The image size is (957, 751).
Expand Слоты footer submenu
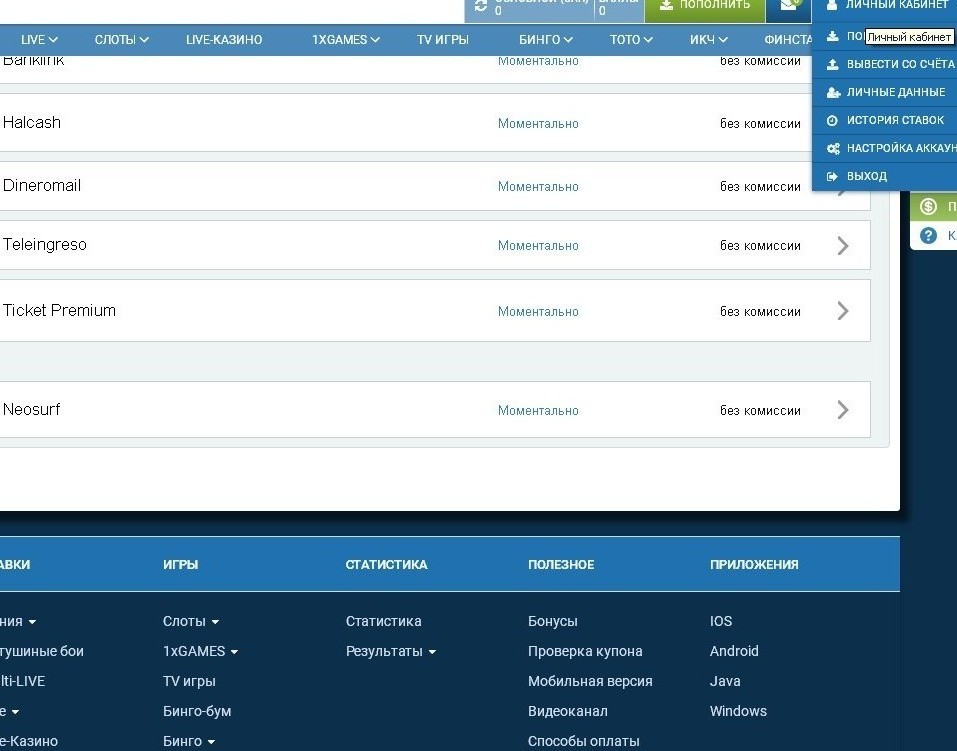[x=191, y=621]
